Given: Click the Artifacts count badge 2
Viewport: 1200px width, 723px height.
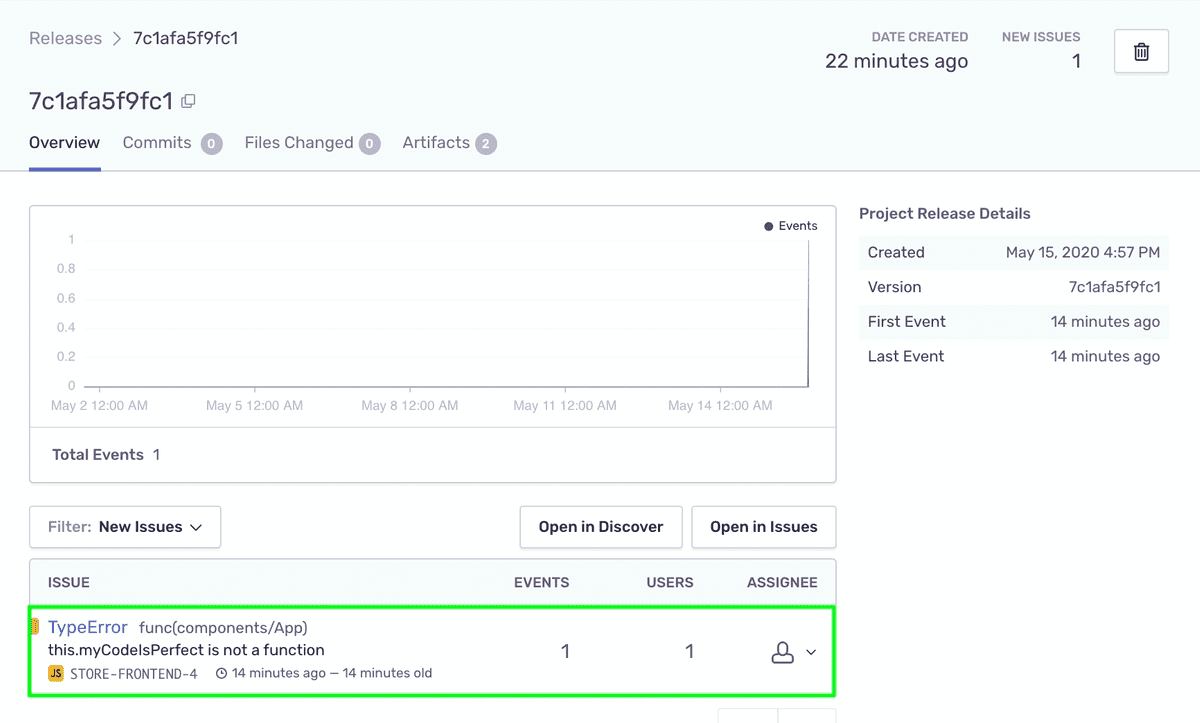Looking at the screenshot, I should 486,144.
